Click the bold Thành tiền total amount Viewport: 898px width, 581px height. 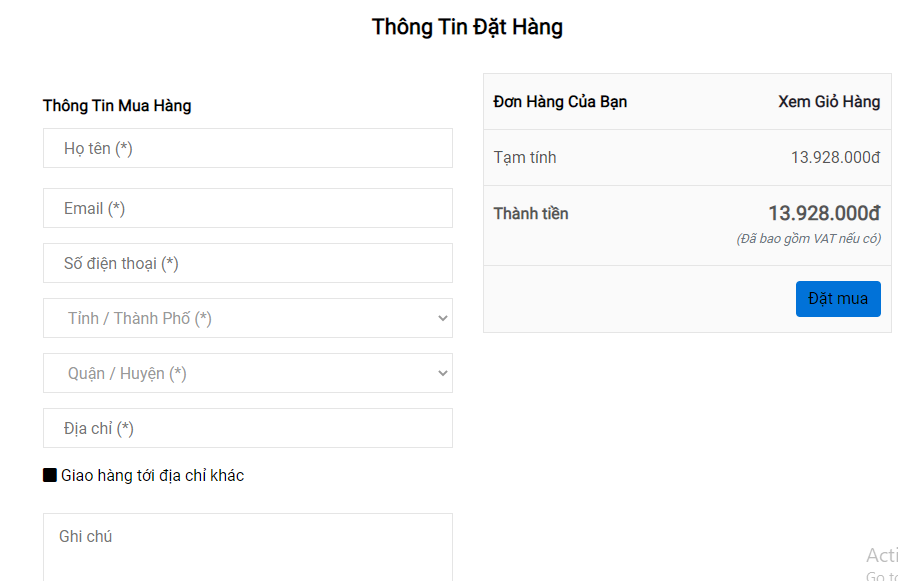[824, 213]
